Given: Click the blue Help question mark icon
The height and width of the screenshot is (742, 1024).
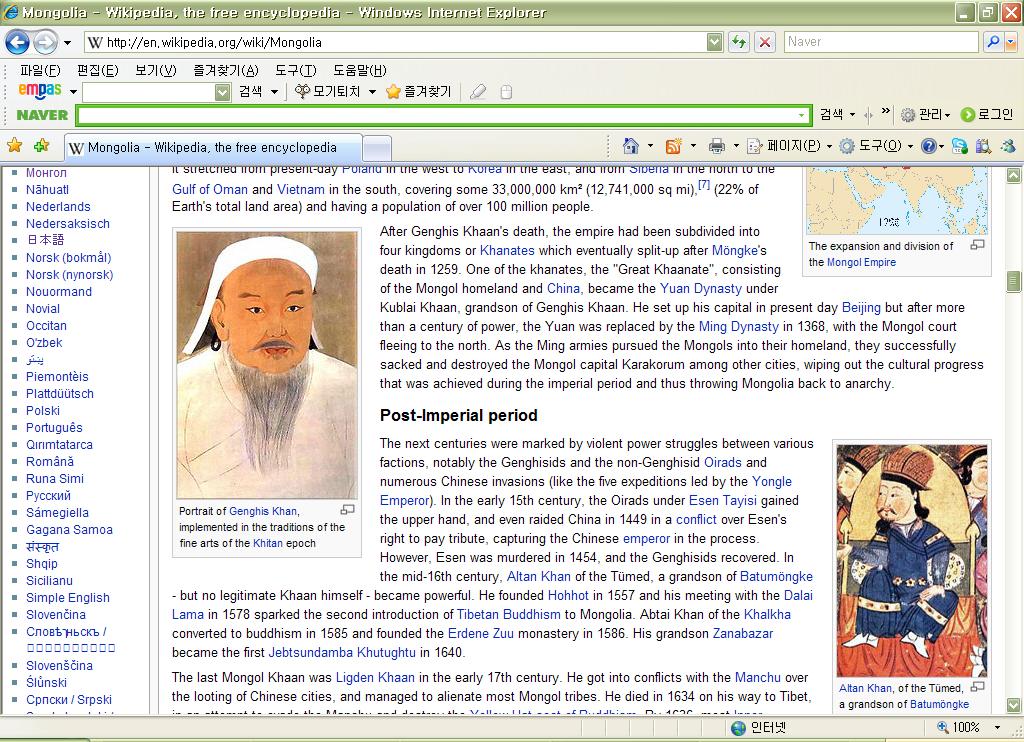Looking at the screenshot, I should pos(928,146).
